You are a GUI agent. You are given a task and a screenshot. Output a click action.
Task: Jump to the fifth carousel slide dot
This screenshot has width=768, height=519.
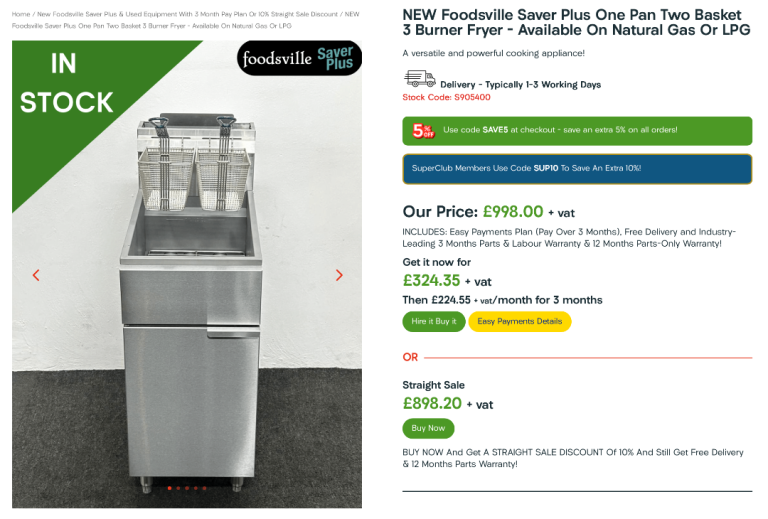click(x=205, y=488)
